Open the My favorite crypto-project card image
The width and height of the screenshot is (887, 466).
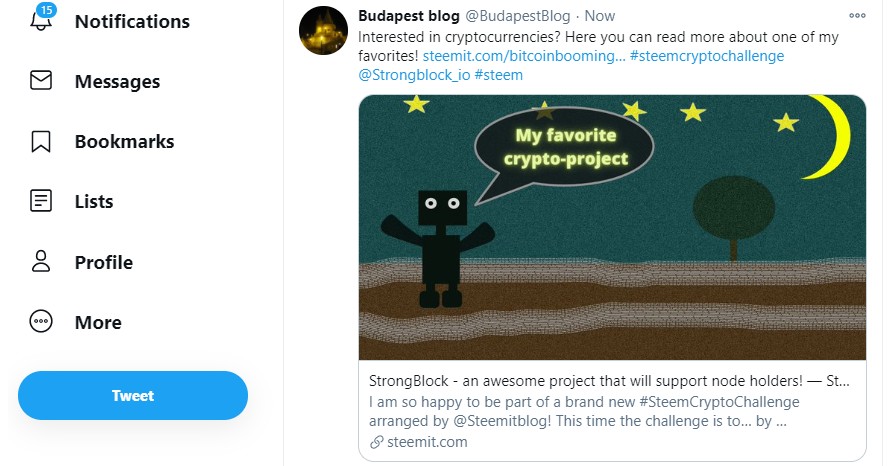click(612, 227)
